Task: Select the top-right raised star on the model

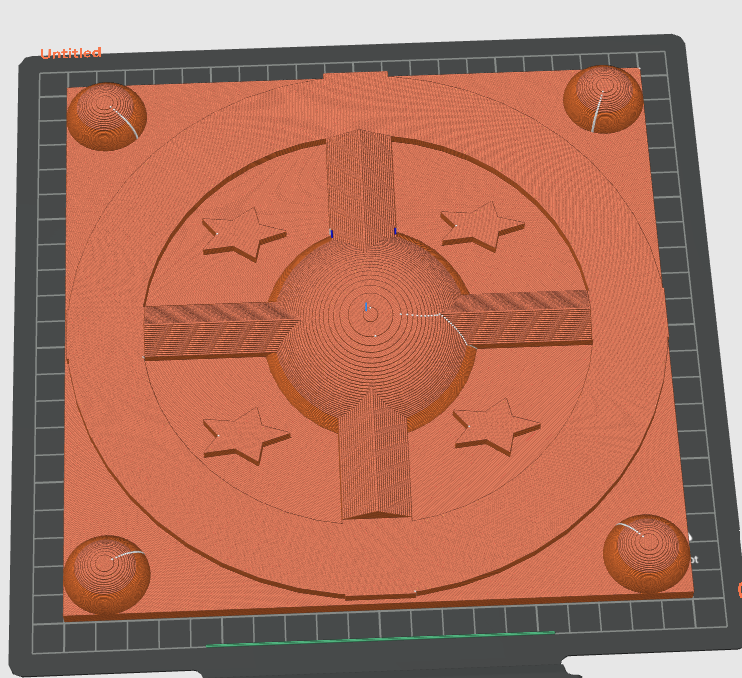Action: pos(482,226)
